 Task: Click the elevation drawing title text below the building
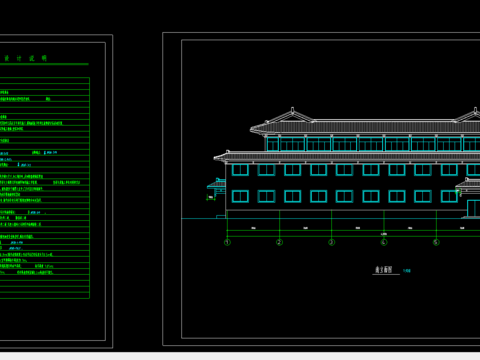384,270
